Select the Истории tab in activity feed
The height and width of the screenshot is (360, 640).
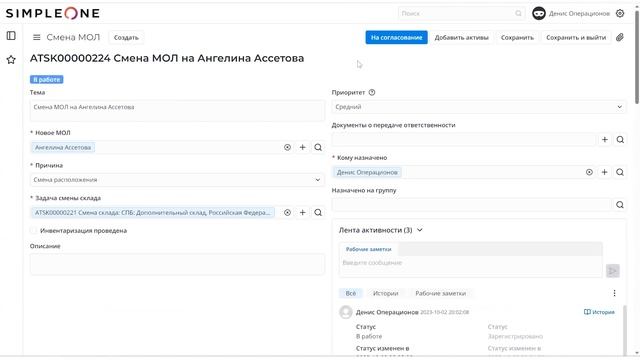pos(385,293)
